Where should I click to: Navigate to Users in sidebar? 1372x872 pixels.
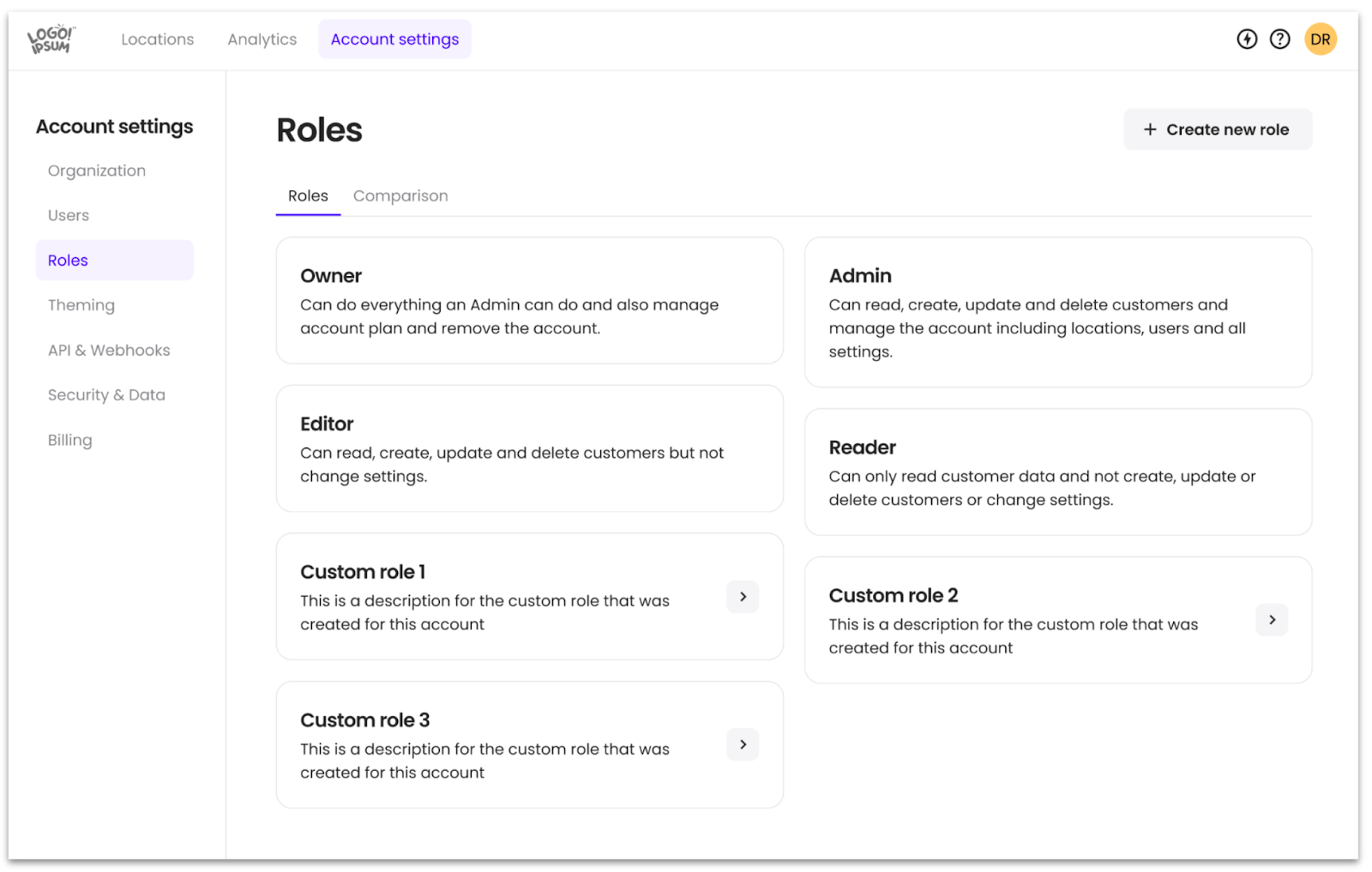coord(69,215)
